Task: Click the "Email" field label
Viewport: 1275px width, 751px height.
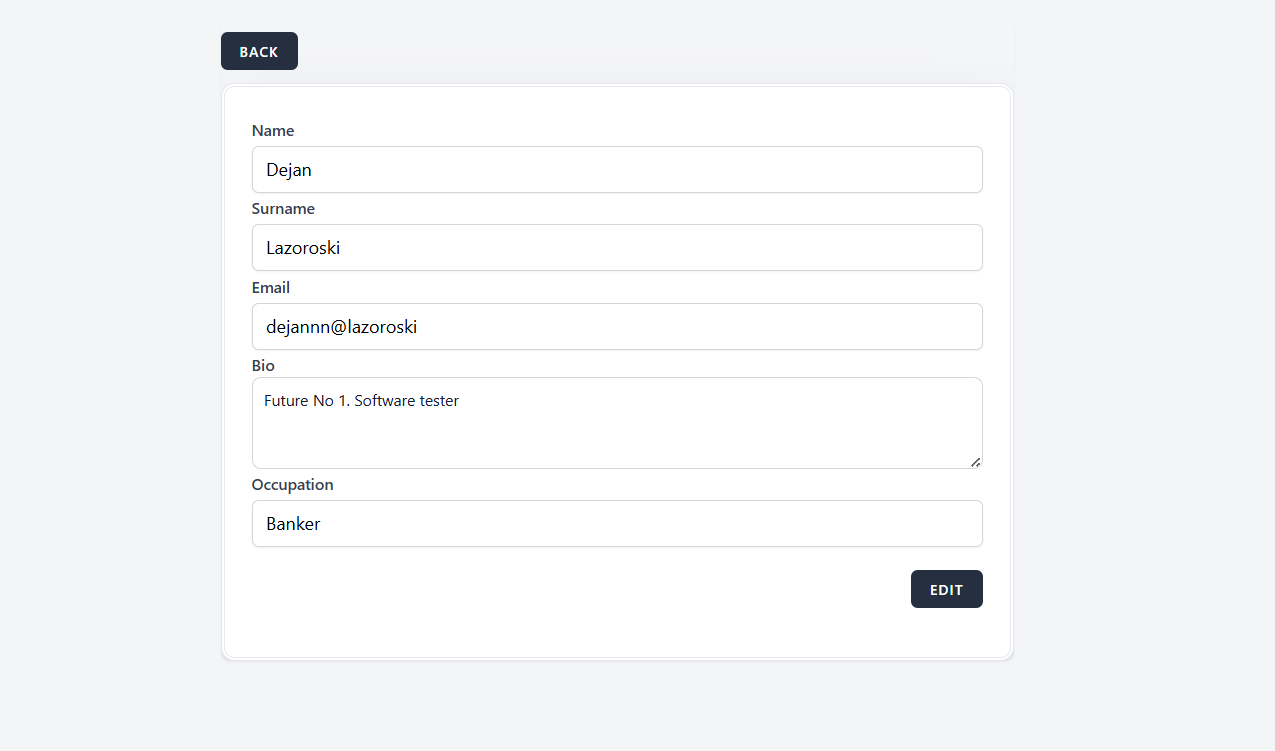Action: click(271, 288)
